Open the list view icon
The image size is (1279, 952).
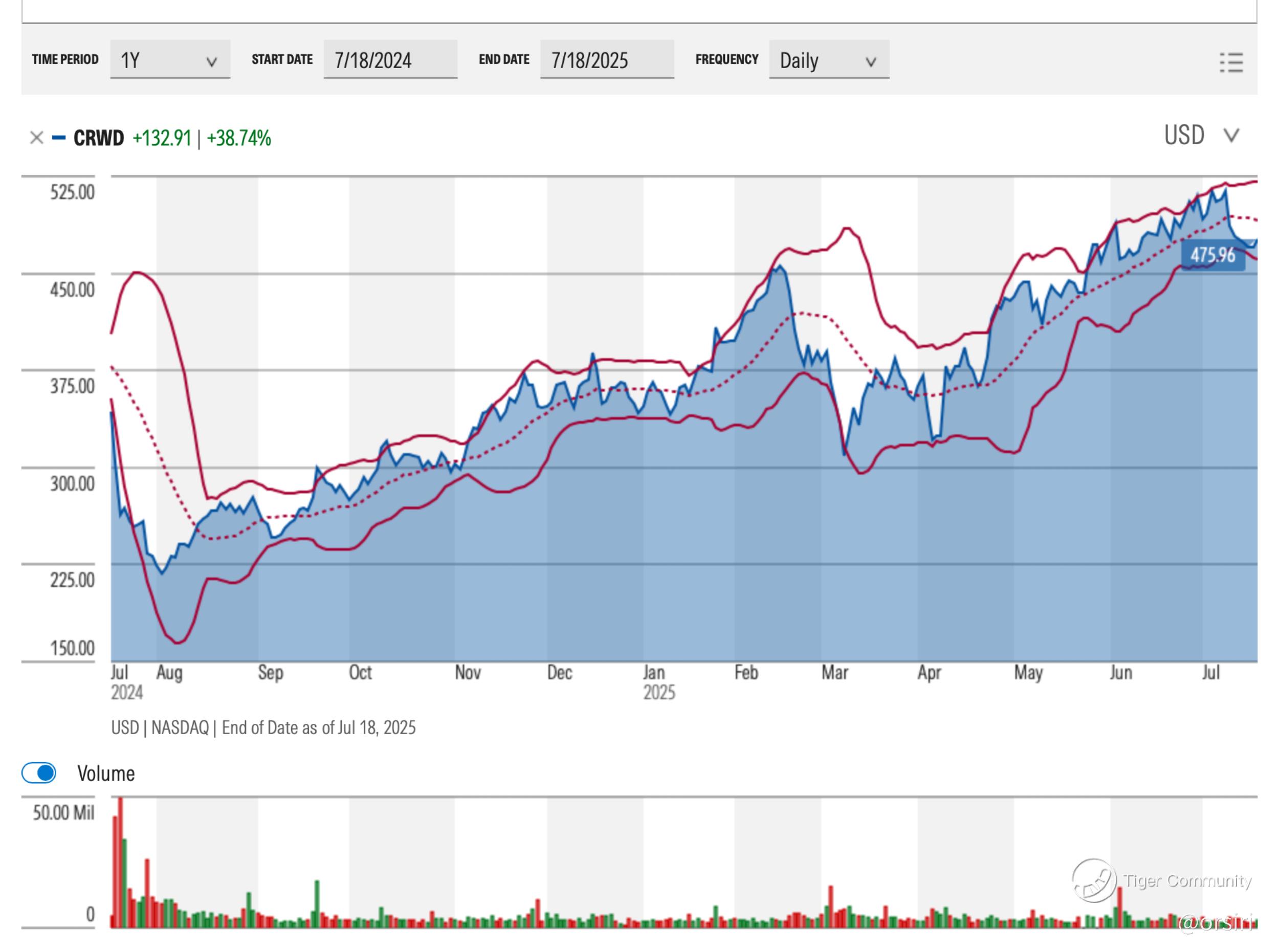coord(1230,62)
